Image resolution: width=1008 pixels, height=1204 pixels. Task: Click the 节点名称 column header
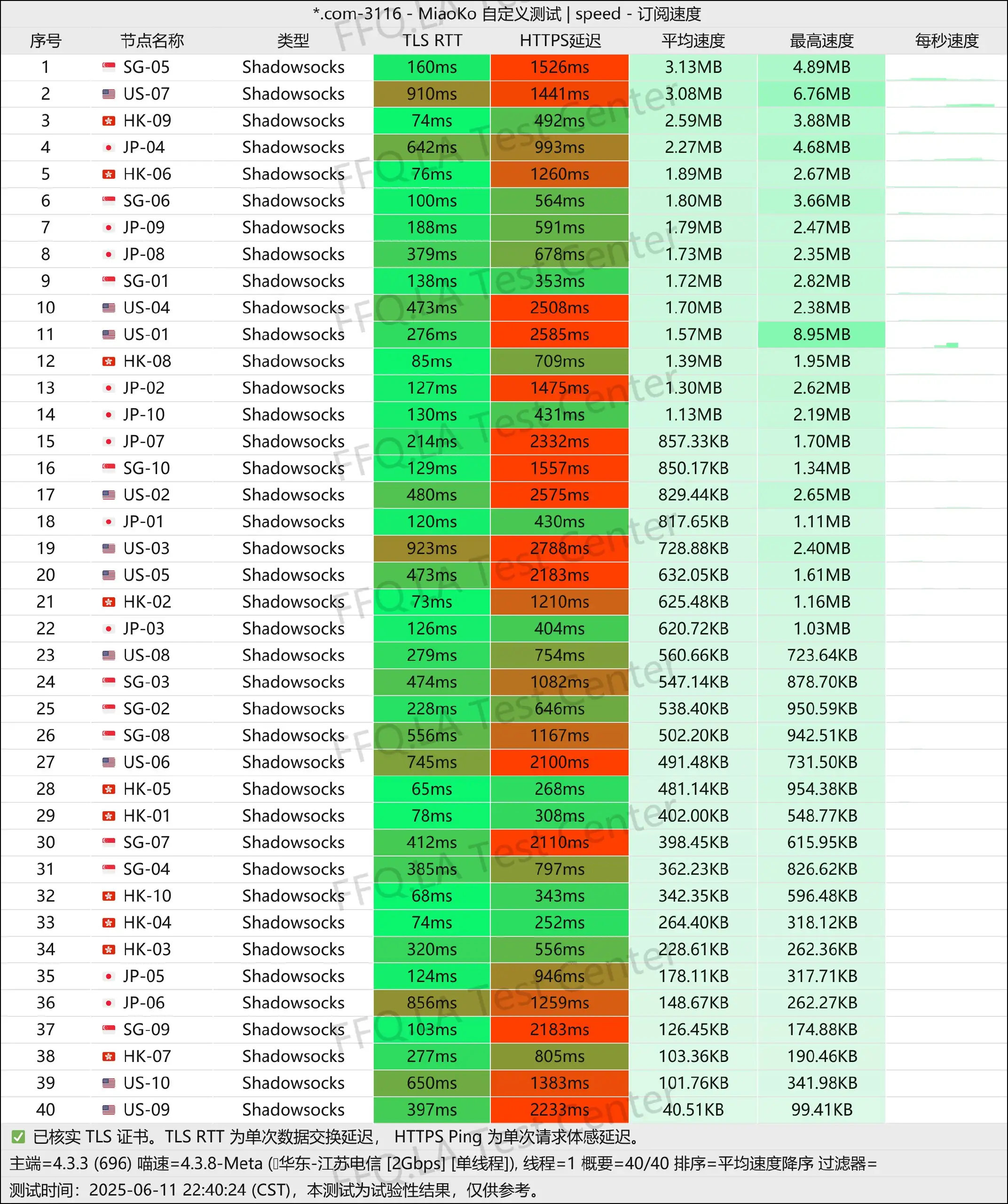(152, 41)
